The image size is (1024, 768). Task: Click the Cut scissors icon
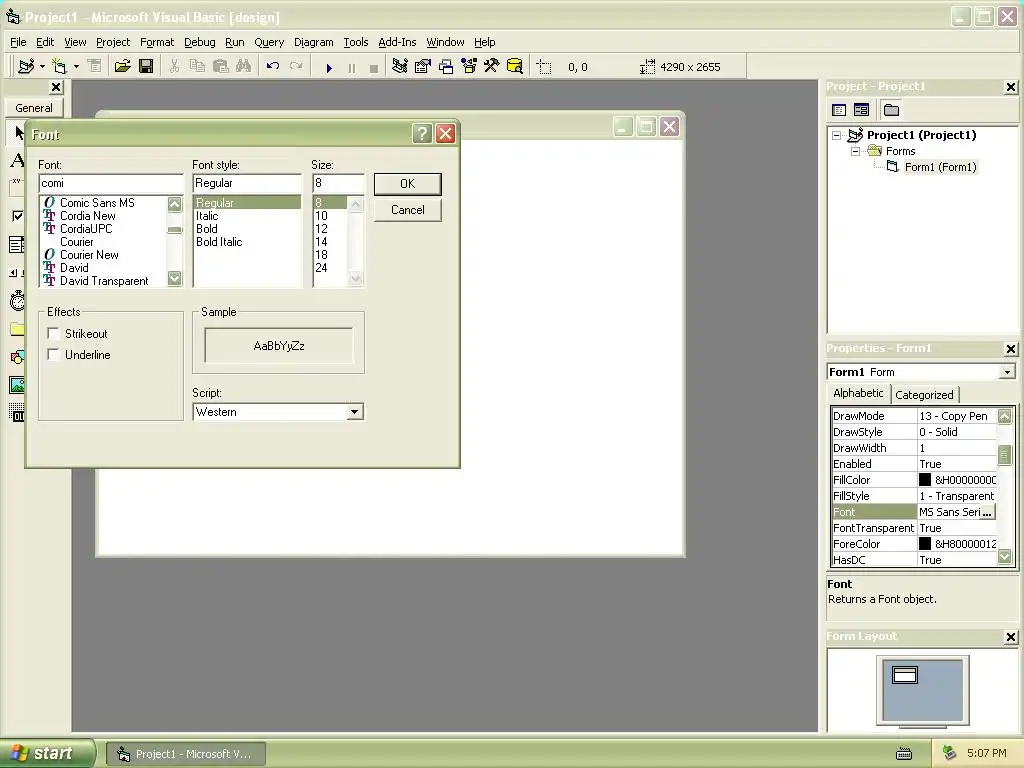[x=174, y=66]
